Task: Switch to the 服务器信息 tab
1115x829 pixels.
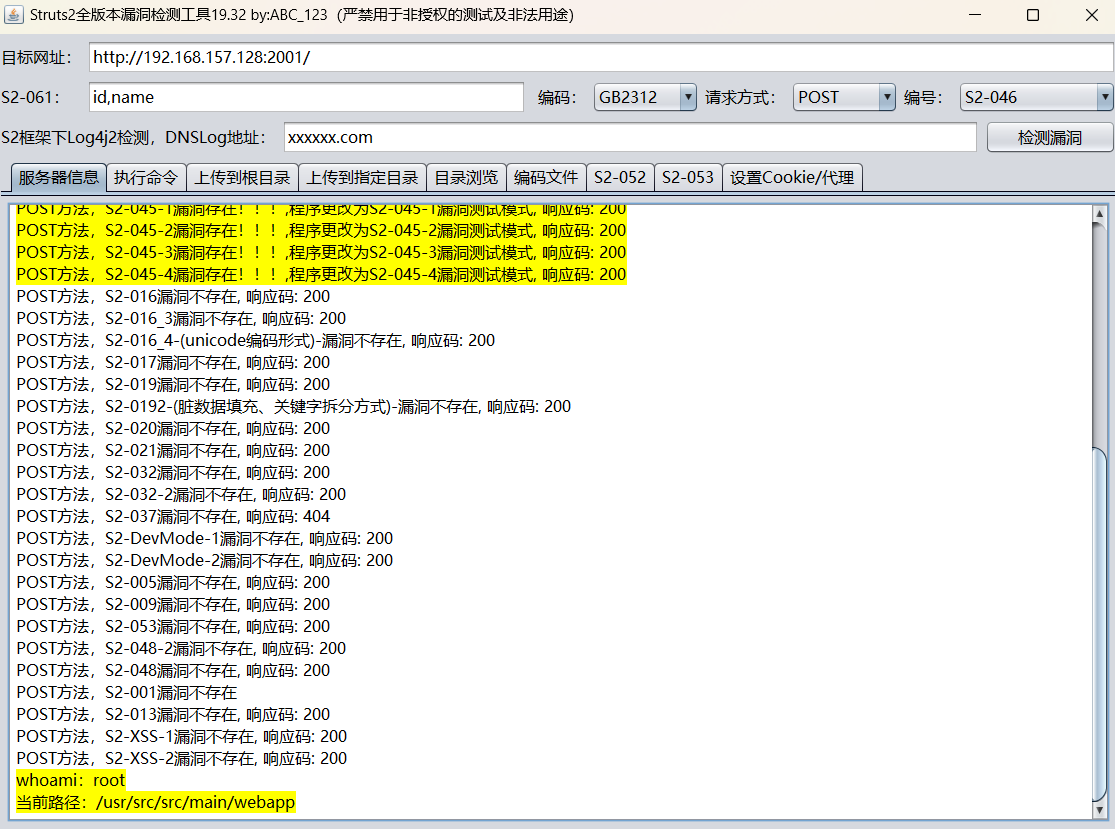Action: (58, 178)
